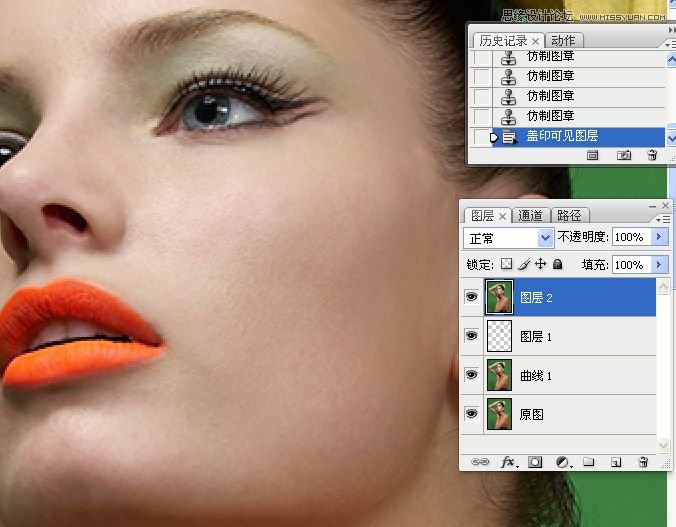676x527 pixels.
Task: Set history brush source on second 仿制图章
Action: pos(482,77)
